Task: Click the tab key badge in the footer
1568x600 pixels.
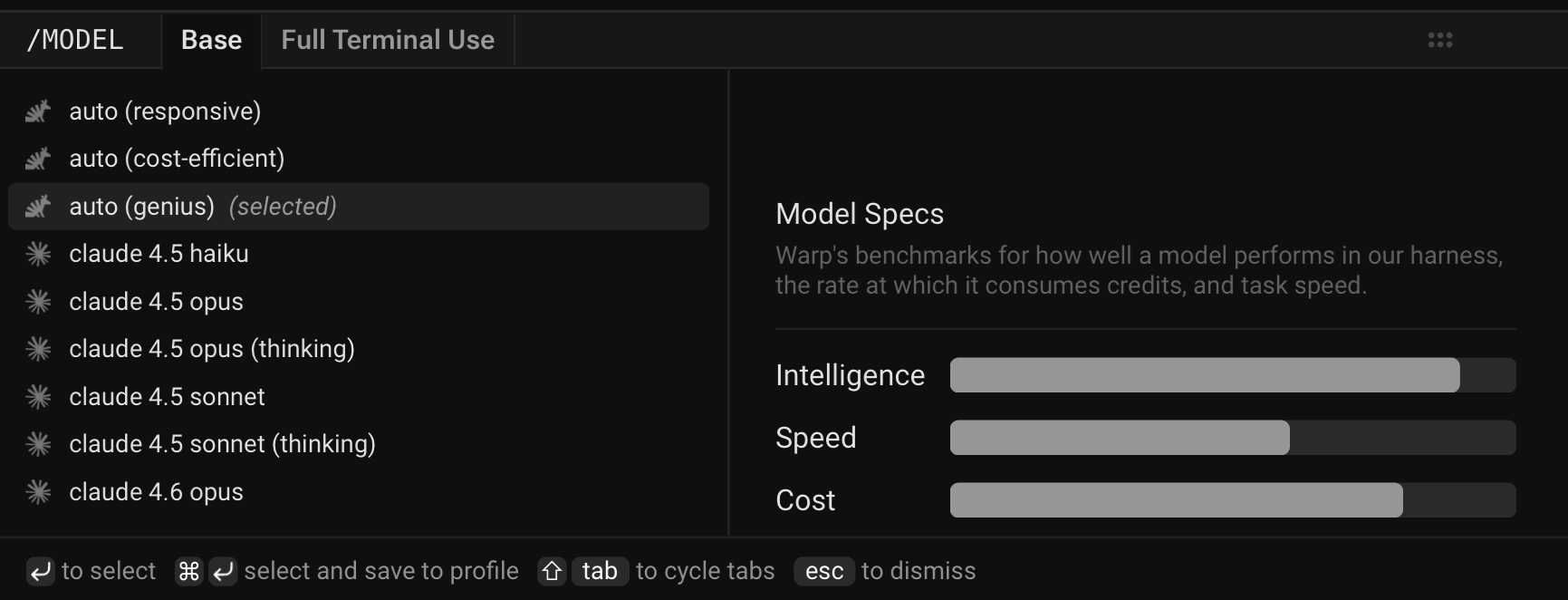Action: tap(600, 571)
